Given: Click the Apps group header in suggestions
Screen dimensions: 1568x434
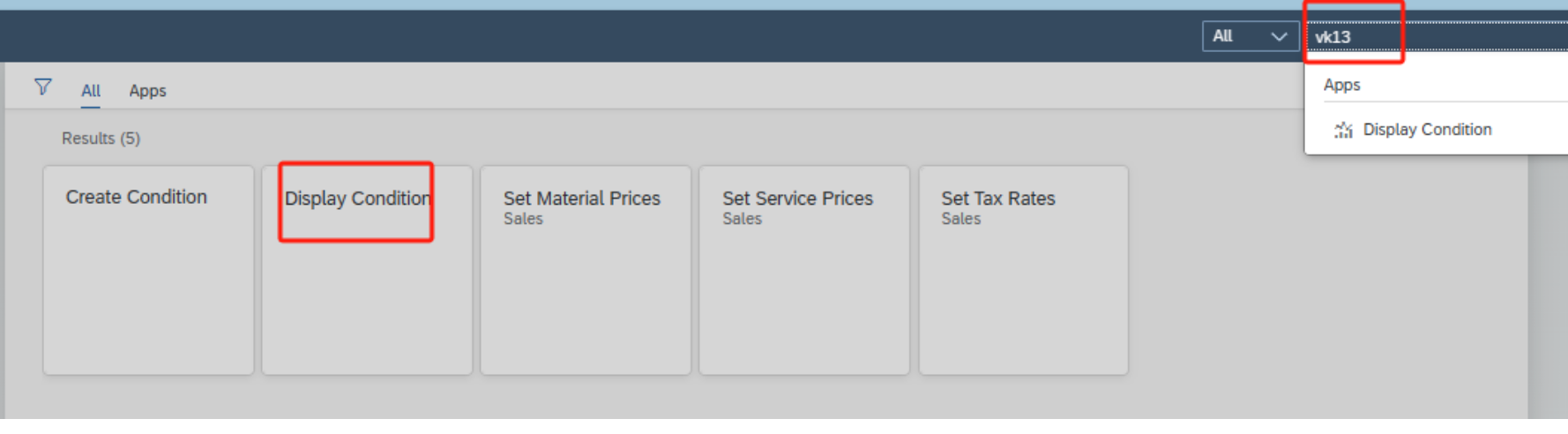Looking at the screenshot, I should tap(1341, 85).
